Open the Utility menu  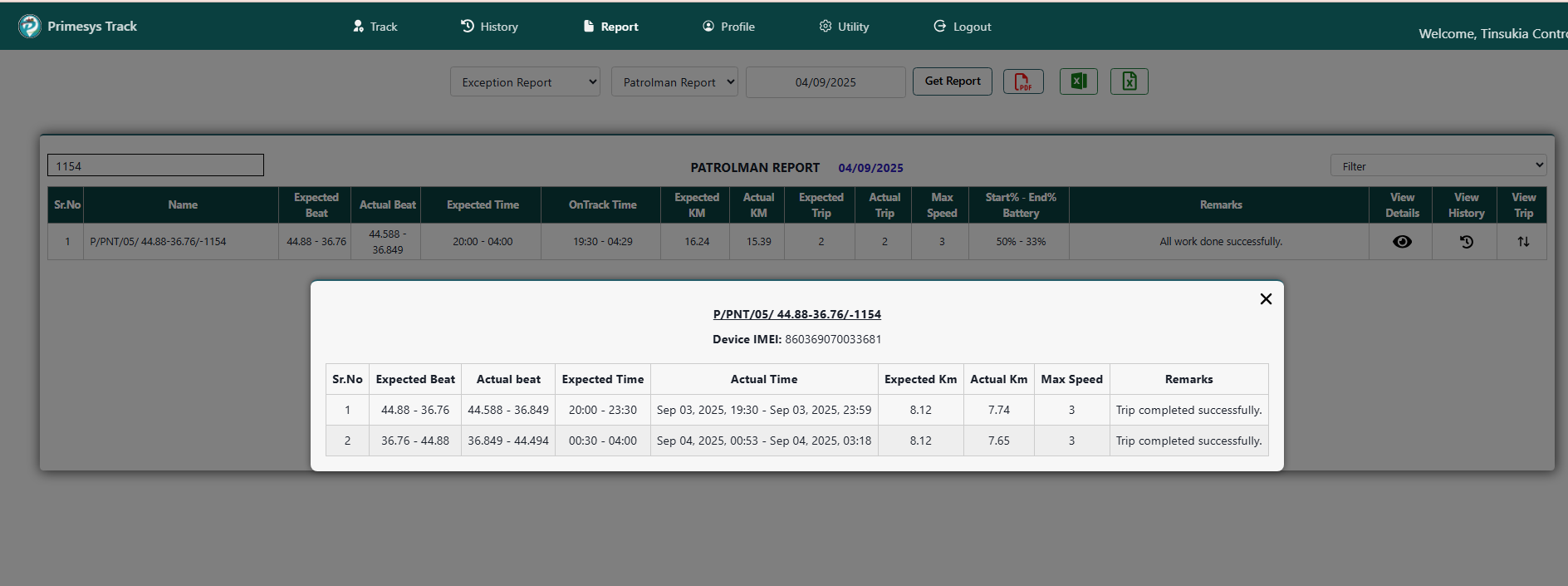[x=845, y=27]
